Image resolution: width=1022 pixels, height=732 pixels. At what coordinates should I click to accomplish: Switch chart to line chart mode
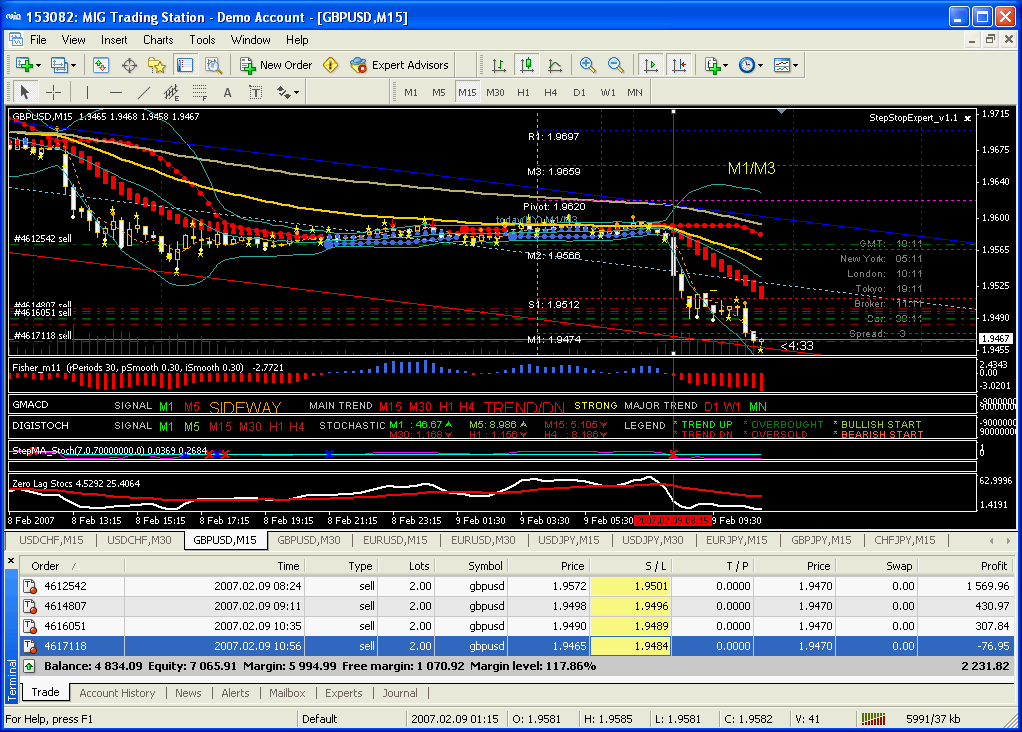tap(554, 65)
